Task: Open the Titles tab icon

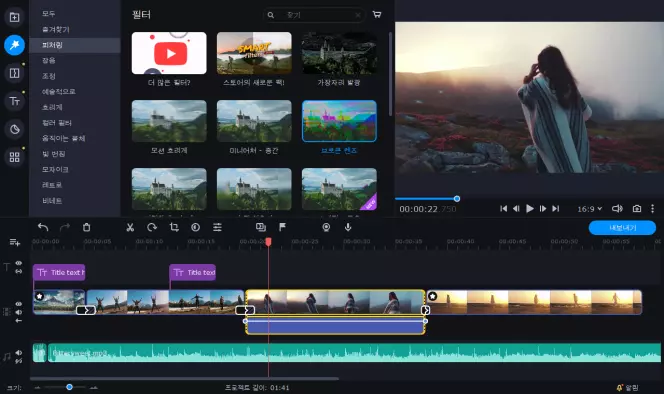Action: pyautogui.click(x=14, y=101)
